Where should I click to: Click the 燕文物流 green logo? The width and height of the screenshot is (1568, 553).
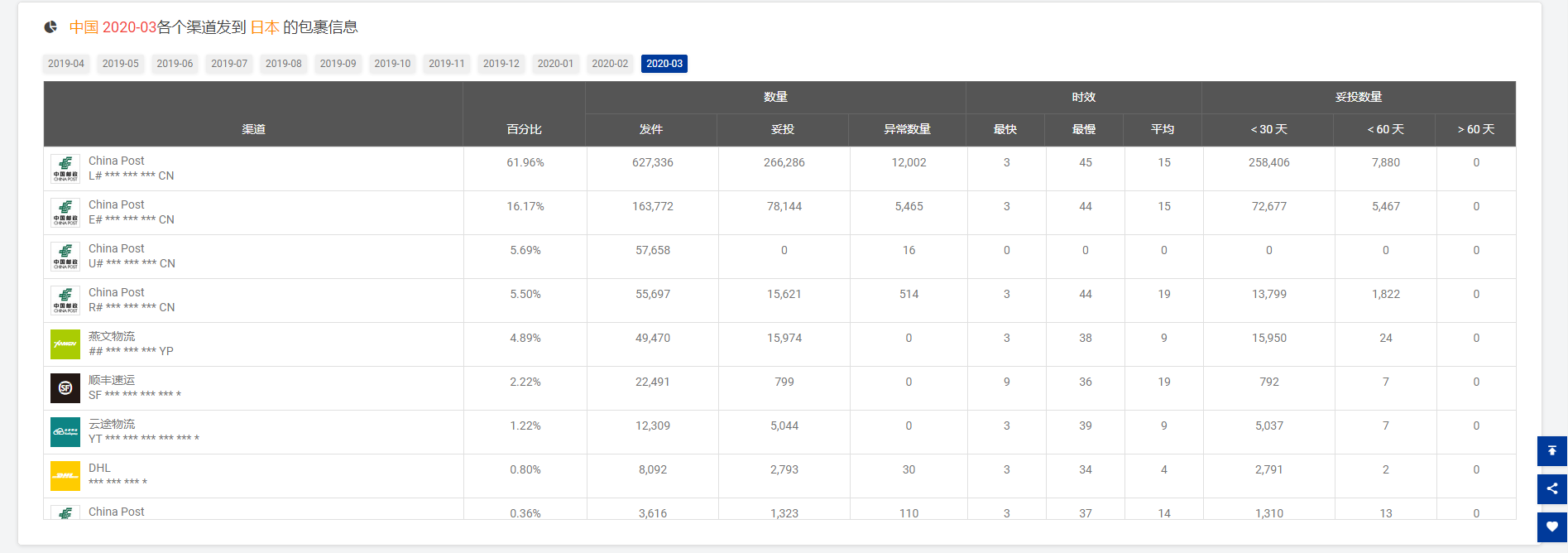tap(65, 344)
